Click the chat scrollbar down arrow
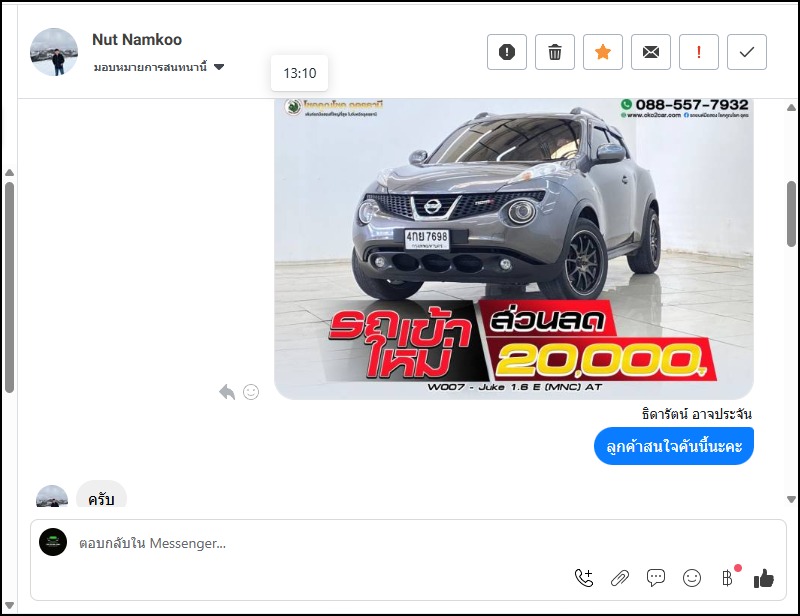The width and height of the screenshot is (800, 616). tap(791, 499)
